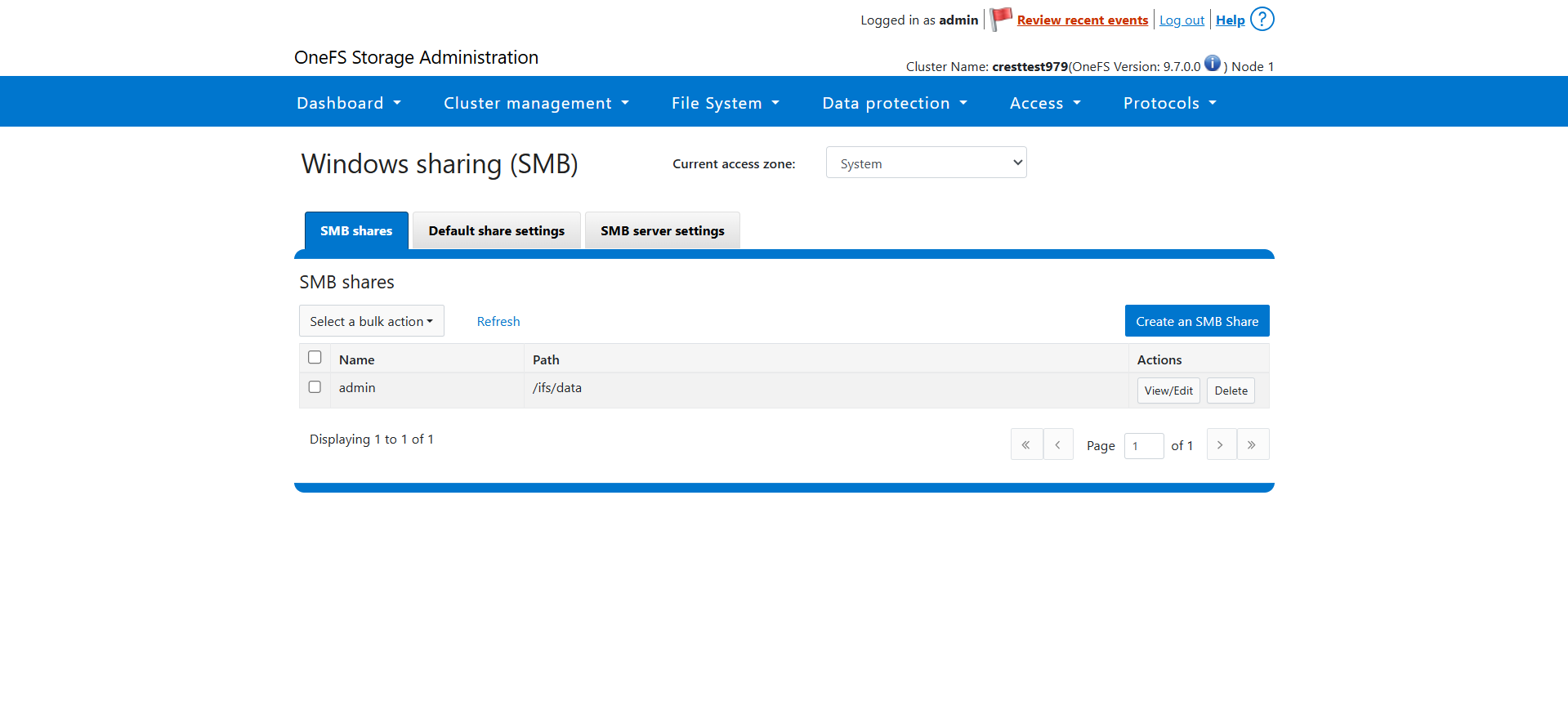Go to previous page of SMB shares
The image size is (1568, 723).
tap(1058, 444)
